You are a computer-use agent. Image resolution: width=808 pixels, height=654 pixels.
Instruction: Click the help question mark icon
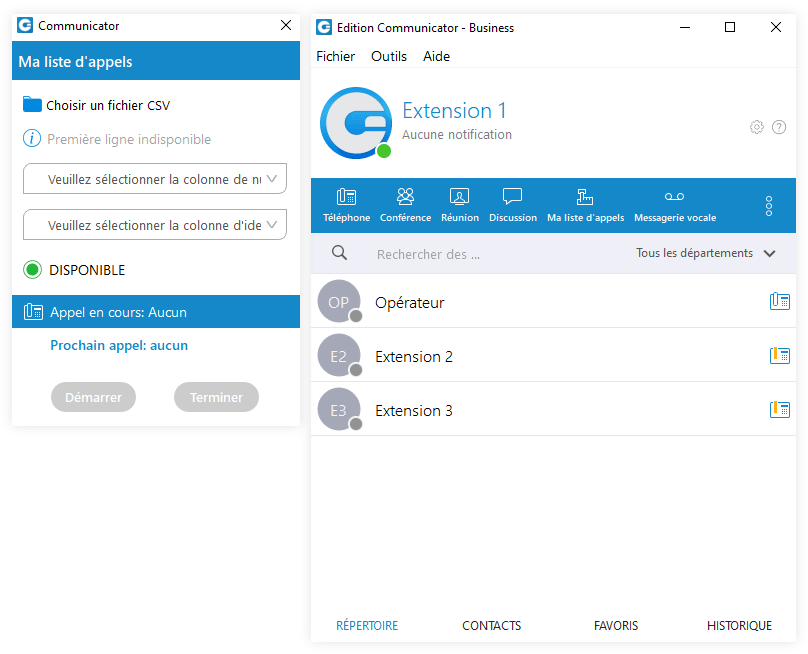click(x=779, y=127)
